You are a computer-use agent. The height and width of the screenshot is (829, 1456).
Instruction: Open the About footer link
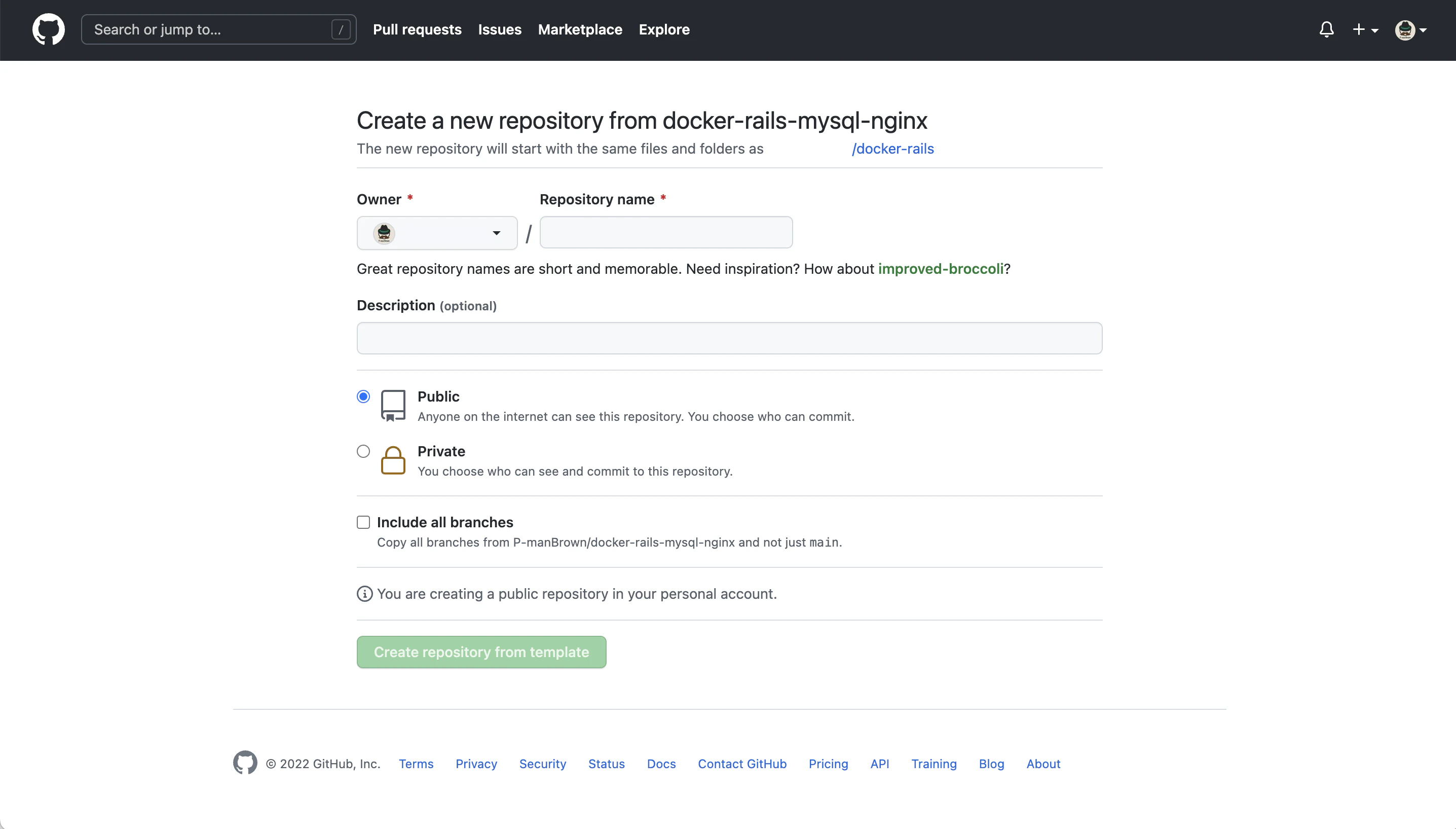coord(1043,764)
